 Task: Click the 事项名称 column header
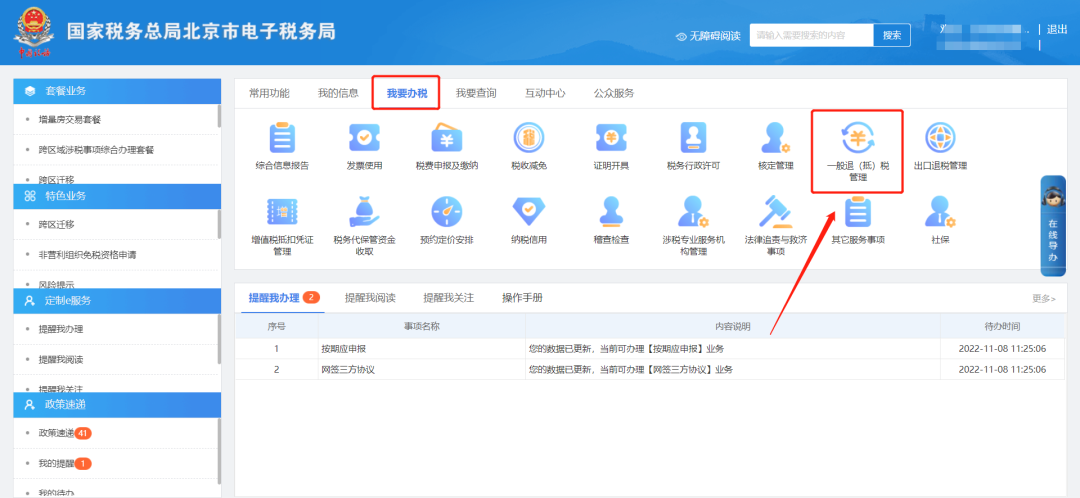[422, 326]
